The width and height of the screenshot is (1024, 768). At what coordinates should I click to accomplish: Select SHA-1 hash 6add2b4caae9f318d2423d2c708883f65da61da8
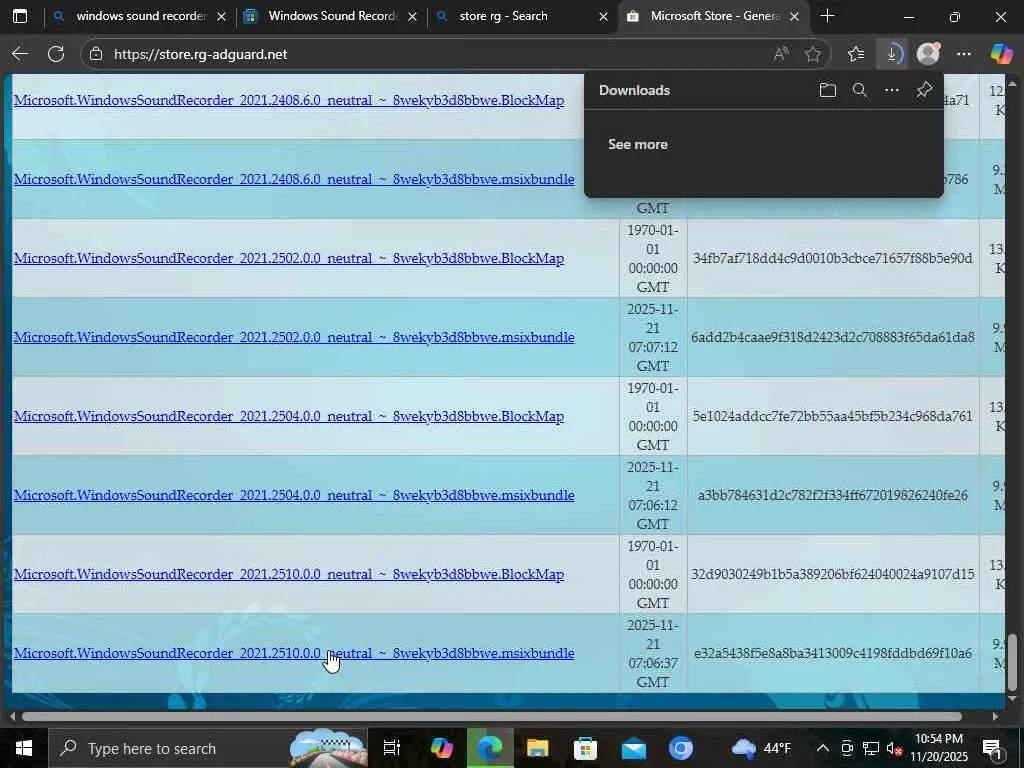point(833,338)
